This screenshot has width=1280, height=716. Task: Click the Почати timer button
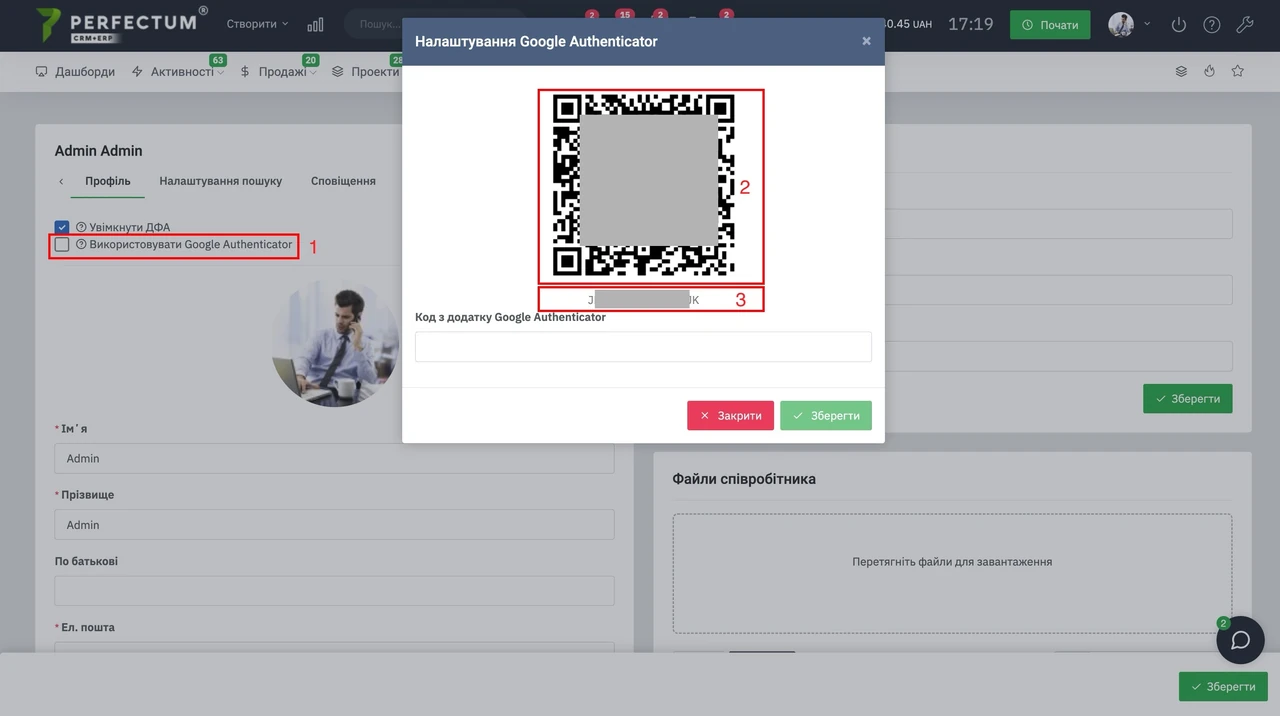pyautogui.click(x=1050, y=24)
